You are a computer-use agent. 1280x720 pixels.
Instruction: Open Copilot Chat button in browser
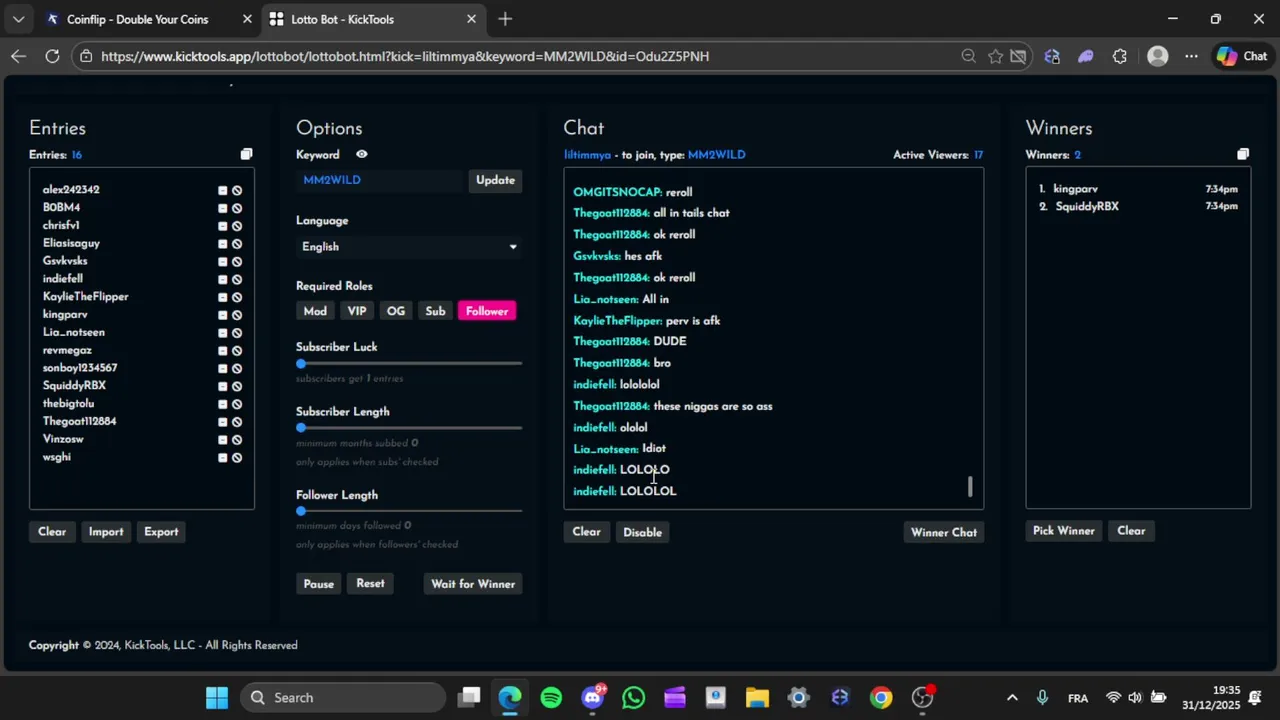coord(1243,56)
